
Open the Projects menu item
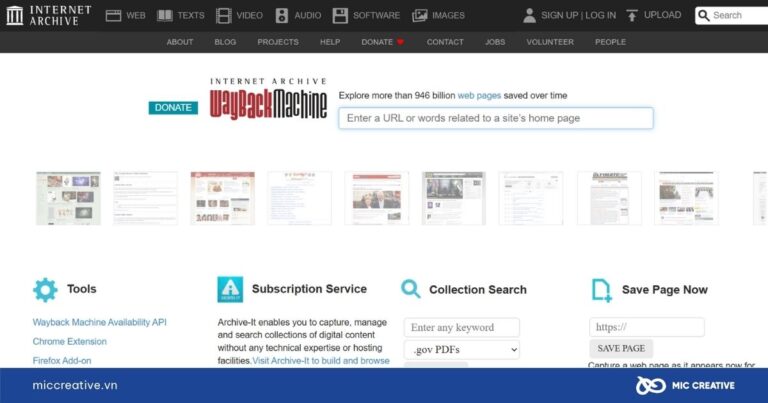278,42
